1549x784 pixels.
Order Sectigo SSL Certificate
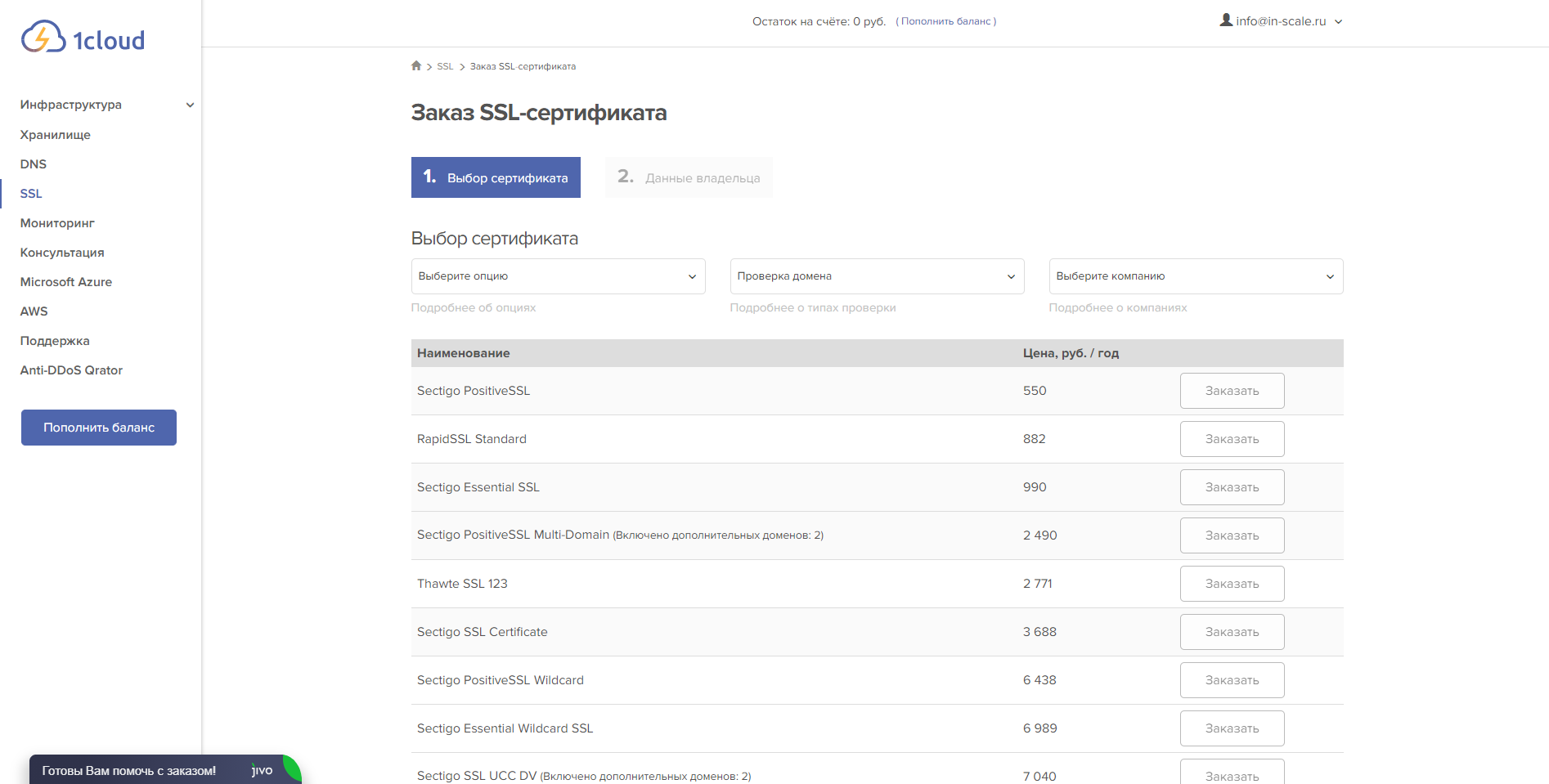point(1232,632)
